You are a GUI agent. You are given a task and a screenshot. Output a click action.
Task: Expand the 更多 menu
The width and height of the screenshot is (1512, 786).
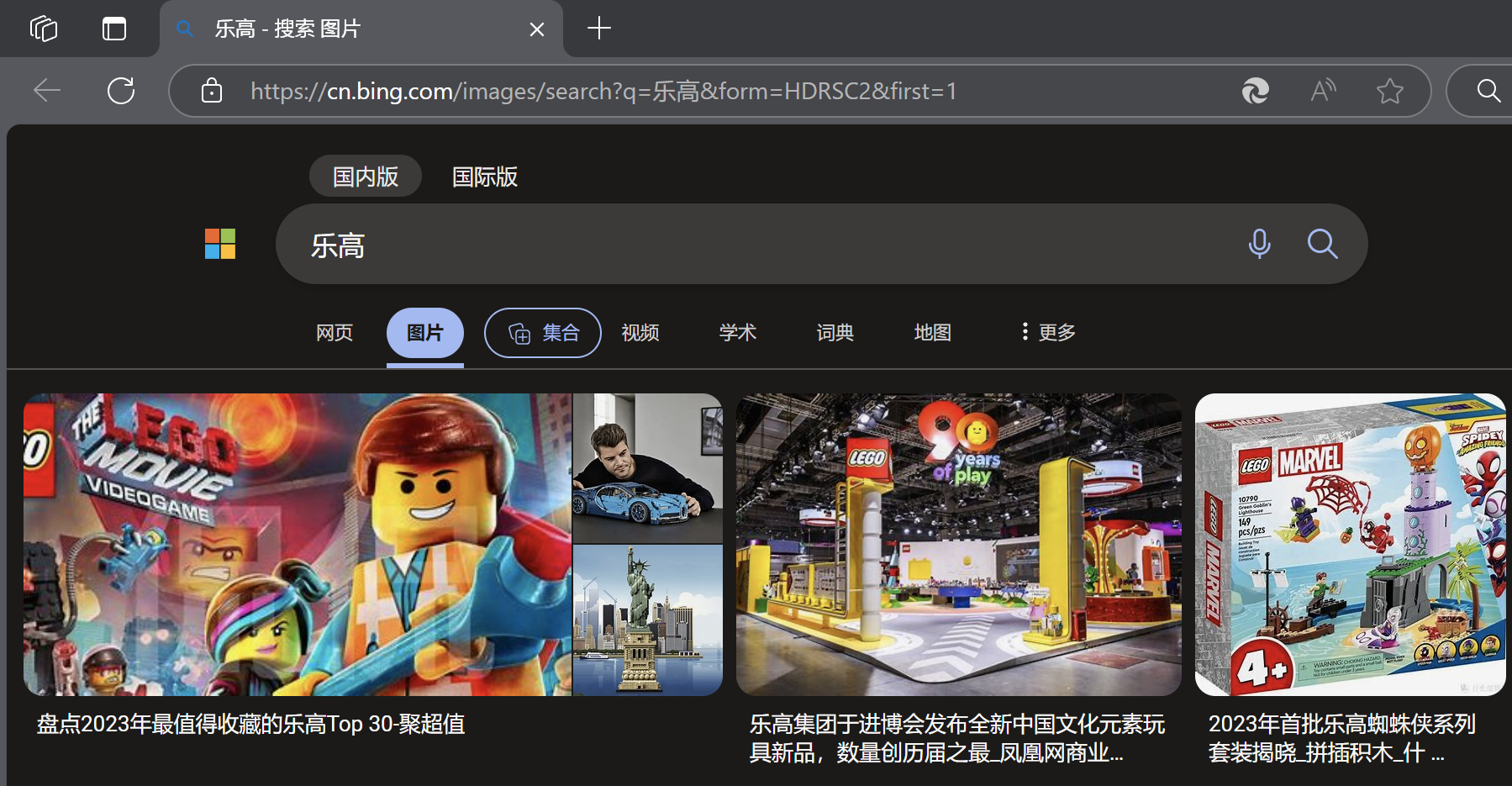click(x=1048, y=333)
